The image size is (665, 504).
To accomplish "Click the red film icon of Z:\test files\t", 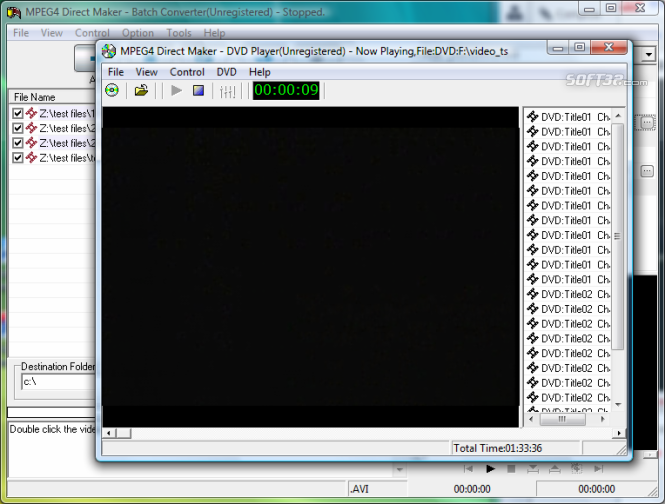I will point(31,158).
